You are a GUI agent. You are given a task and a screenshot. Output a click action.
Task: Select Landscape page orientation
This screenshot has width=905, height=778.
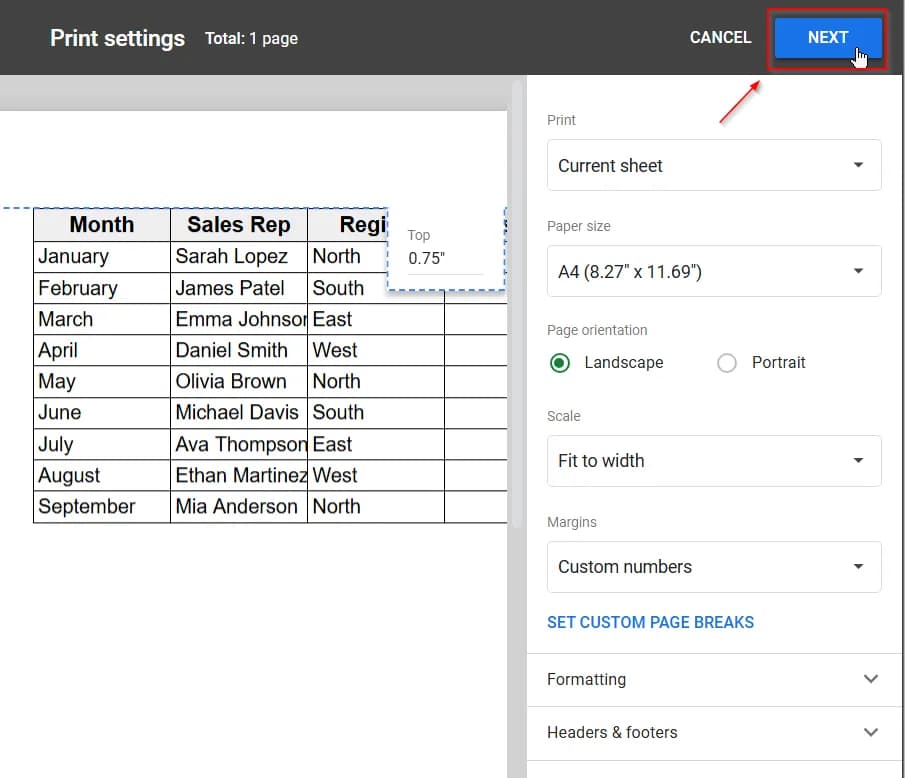pyautogui.click(x=560, y=363)
